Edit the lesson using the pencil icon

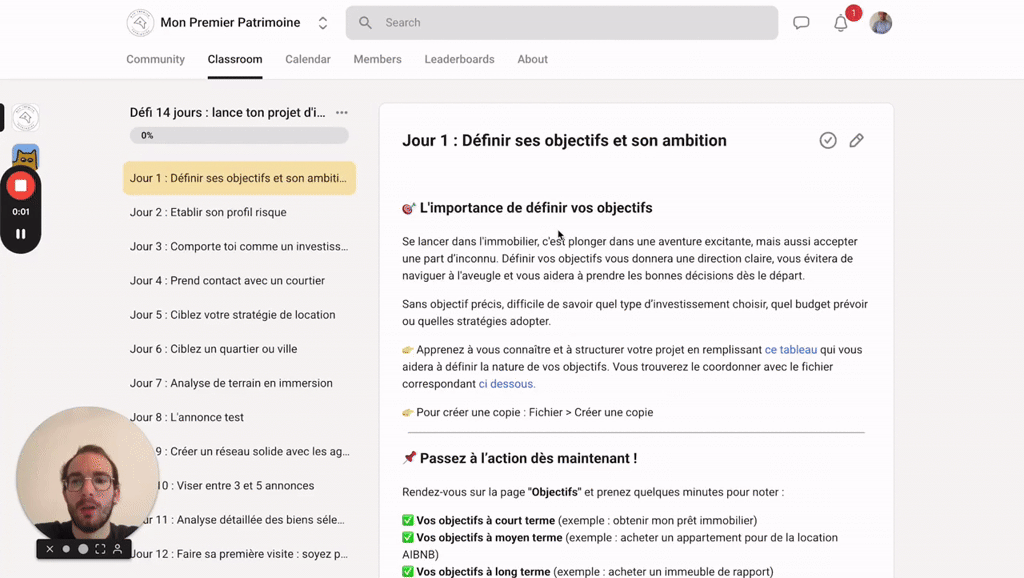tap(857, 140)
